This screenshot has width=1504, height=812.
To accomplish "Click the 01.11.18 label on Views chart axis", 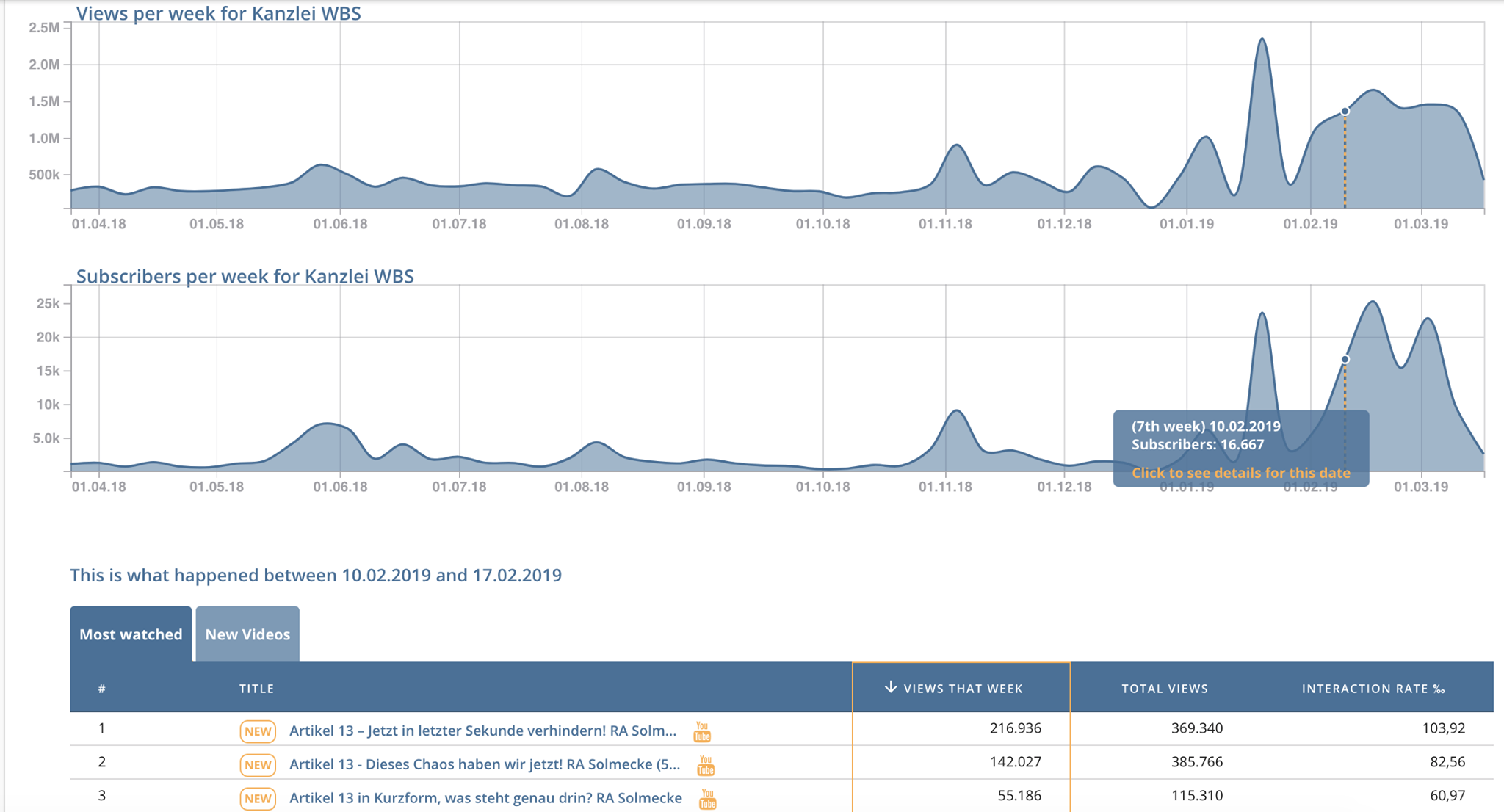I will pyautogui.click(x=945, y=224).
